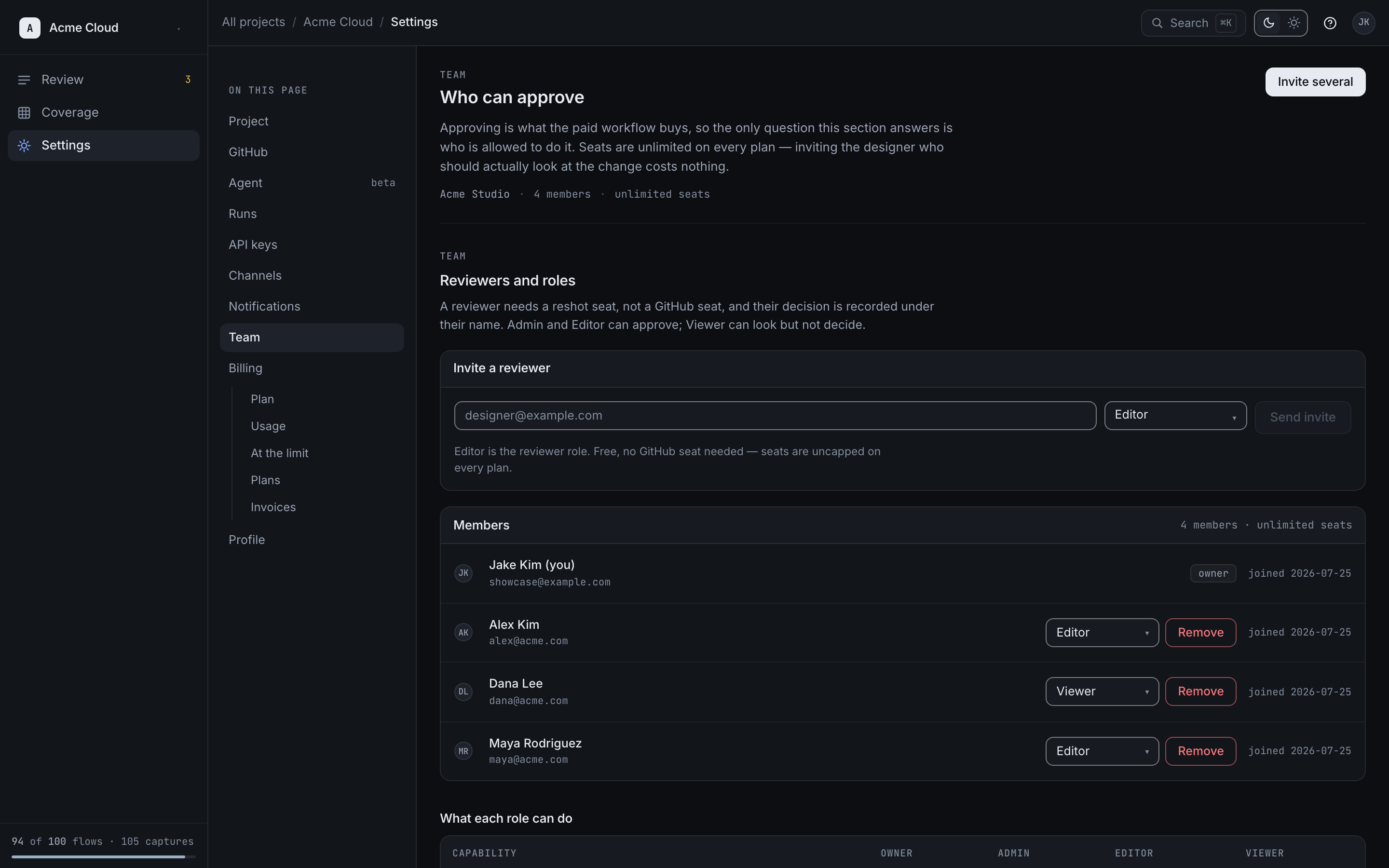
Task: Remove Maya Rodriguez from the team
Action: pos(1200,751)
